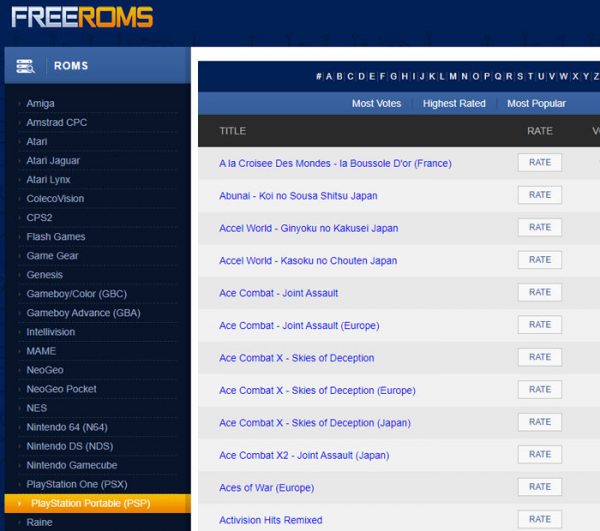Rate Abunai - Koi no Sousa Shitsu

540,195
